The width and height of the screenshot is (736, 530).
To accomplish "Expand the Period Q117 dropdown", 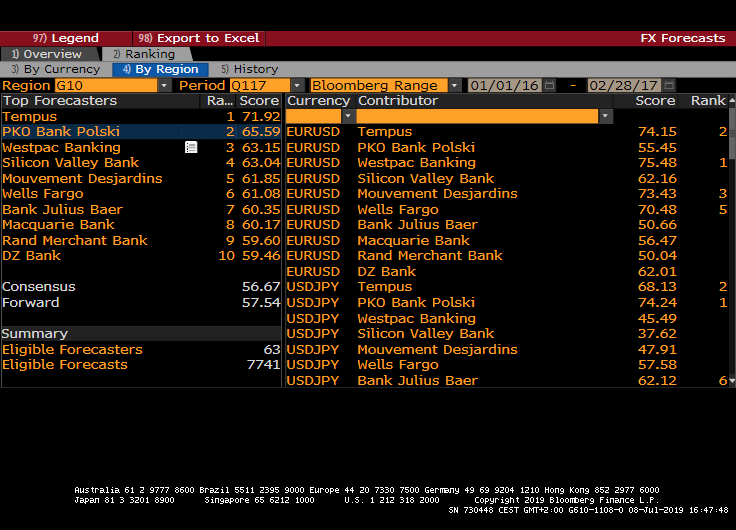I will click(x=297, y=86).
